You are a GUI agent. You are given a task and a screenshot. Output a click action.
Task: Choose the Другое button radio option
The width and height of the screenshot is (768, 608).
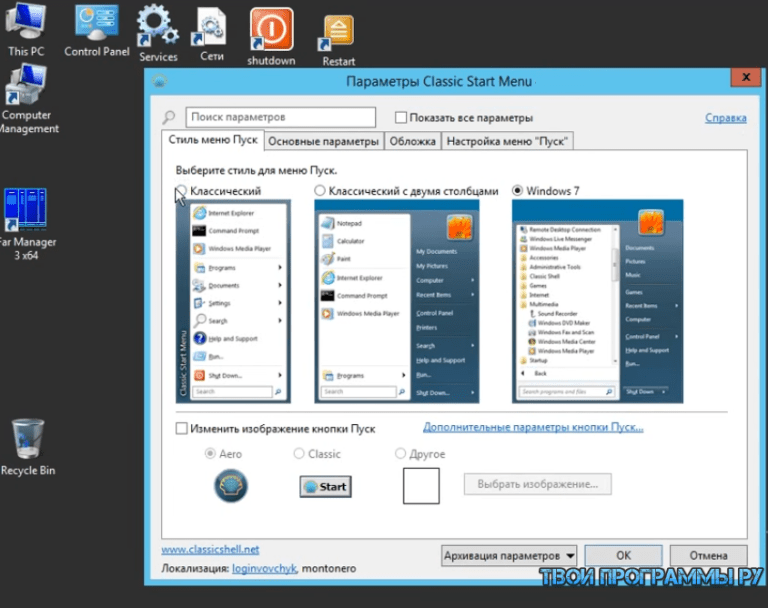(400, 454)
